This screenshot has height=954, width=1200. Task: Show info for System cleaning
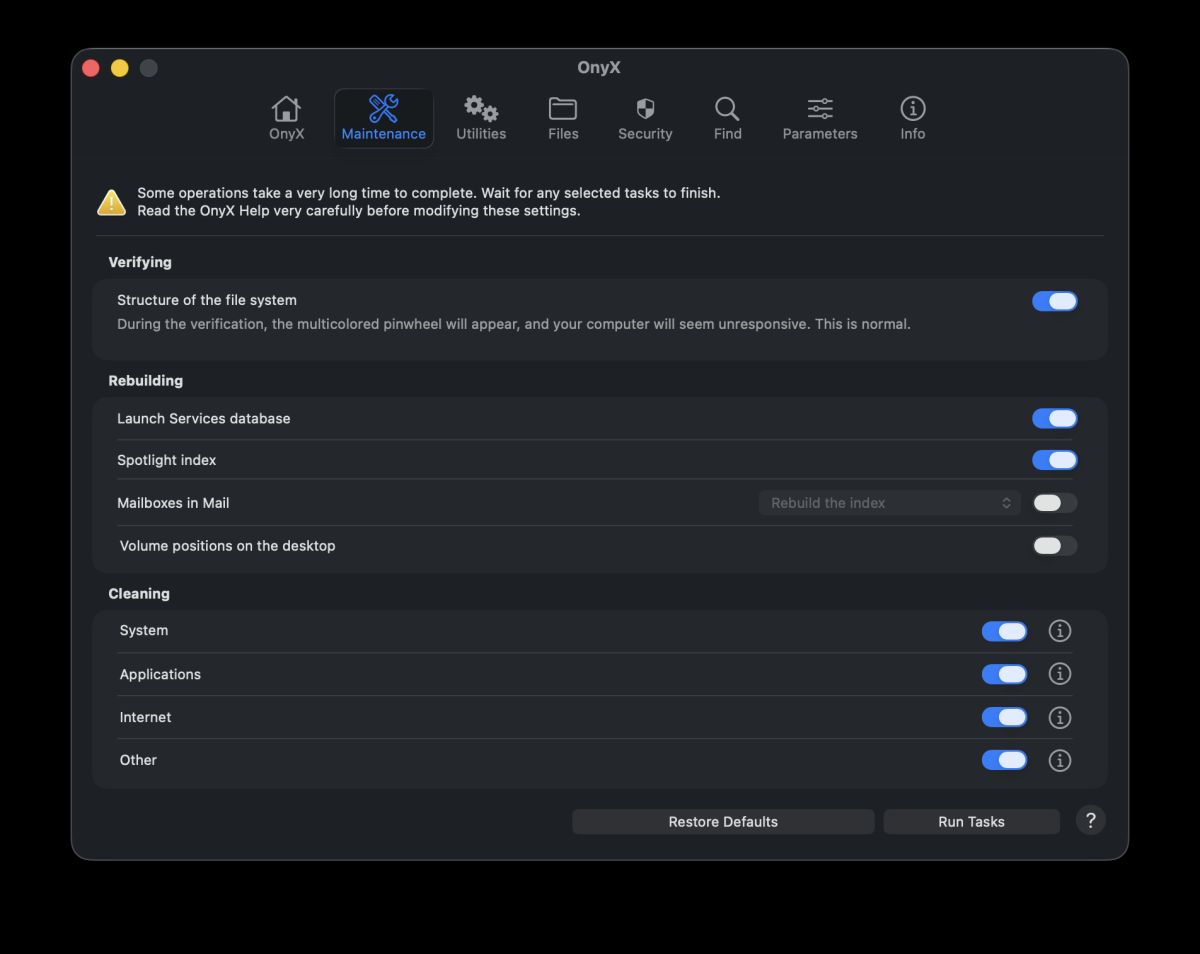(1060, 631)
